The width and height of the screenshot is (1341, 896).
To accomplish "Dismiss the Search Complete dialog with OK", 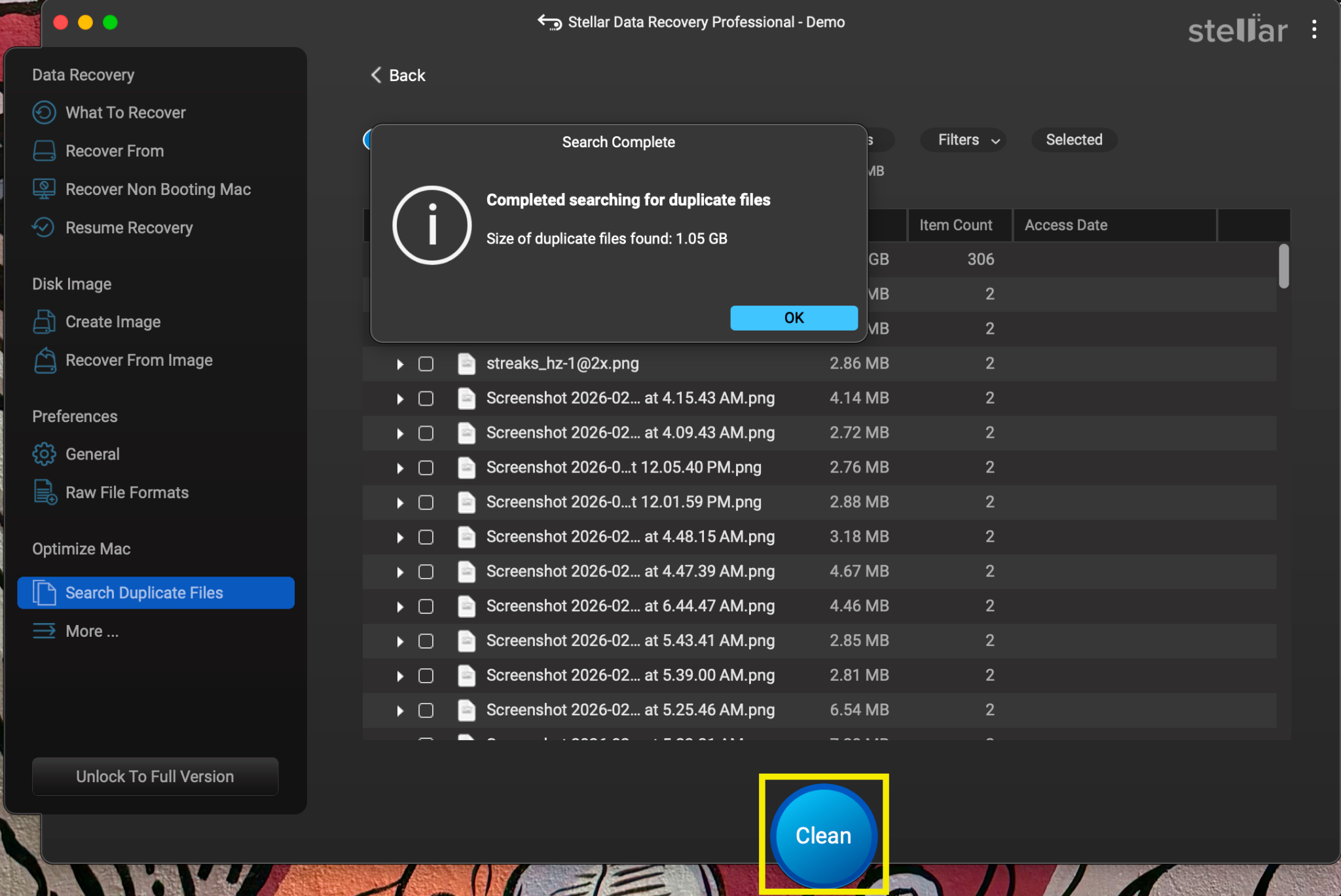I will coord(793,317).
